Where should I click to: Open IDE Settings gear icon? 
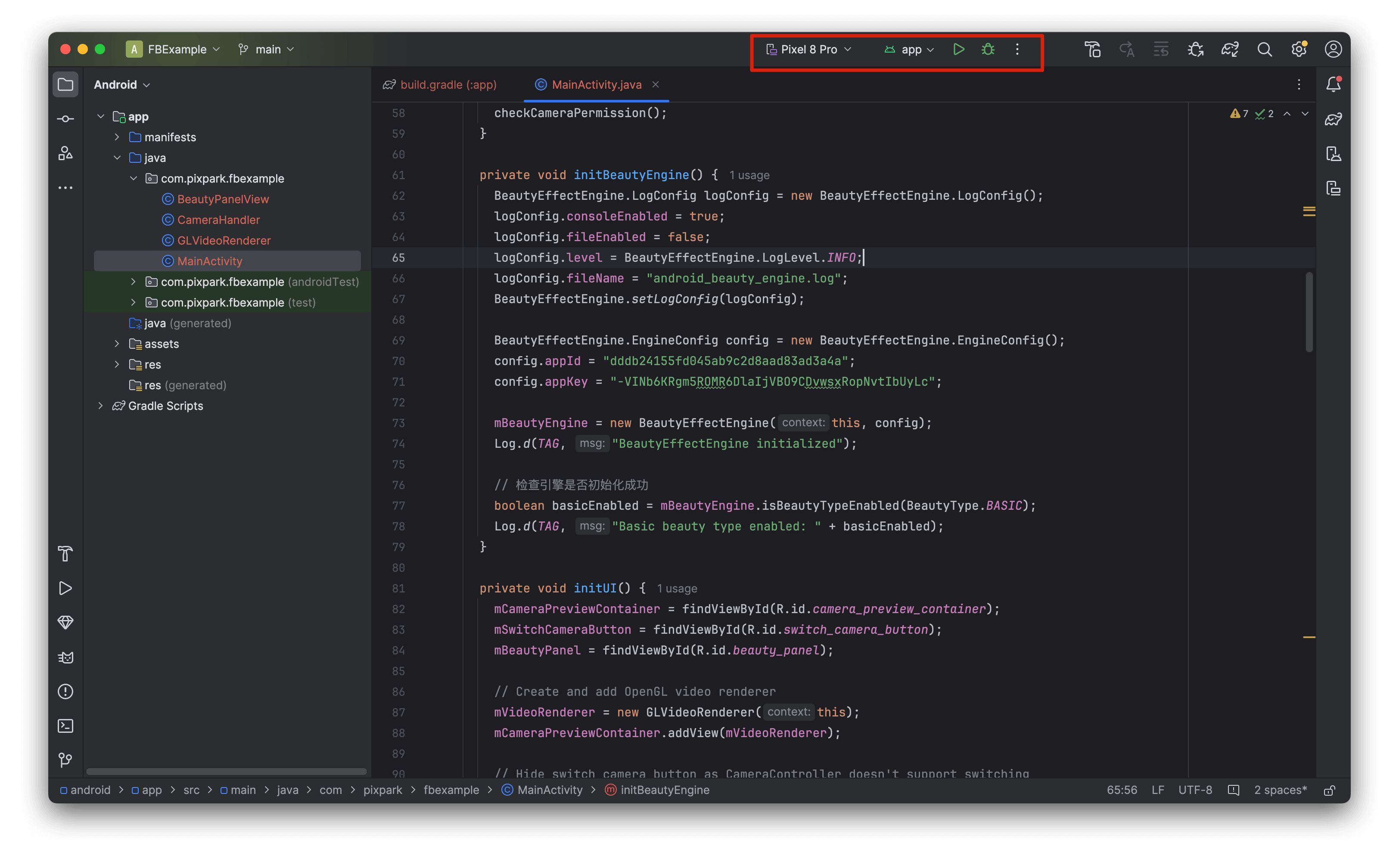coord(1299,50)
